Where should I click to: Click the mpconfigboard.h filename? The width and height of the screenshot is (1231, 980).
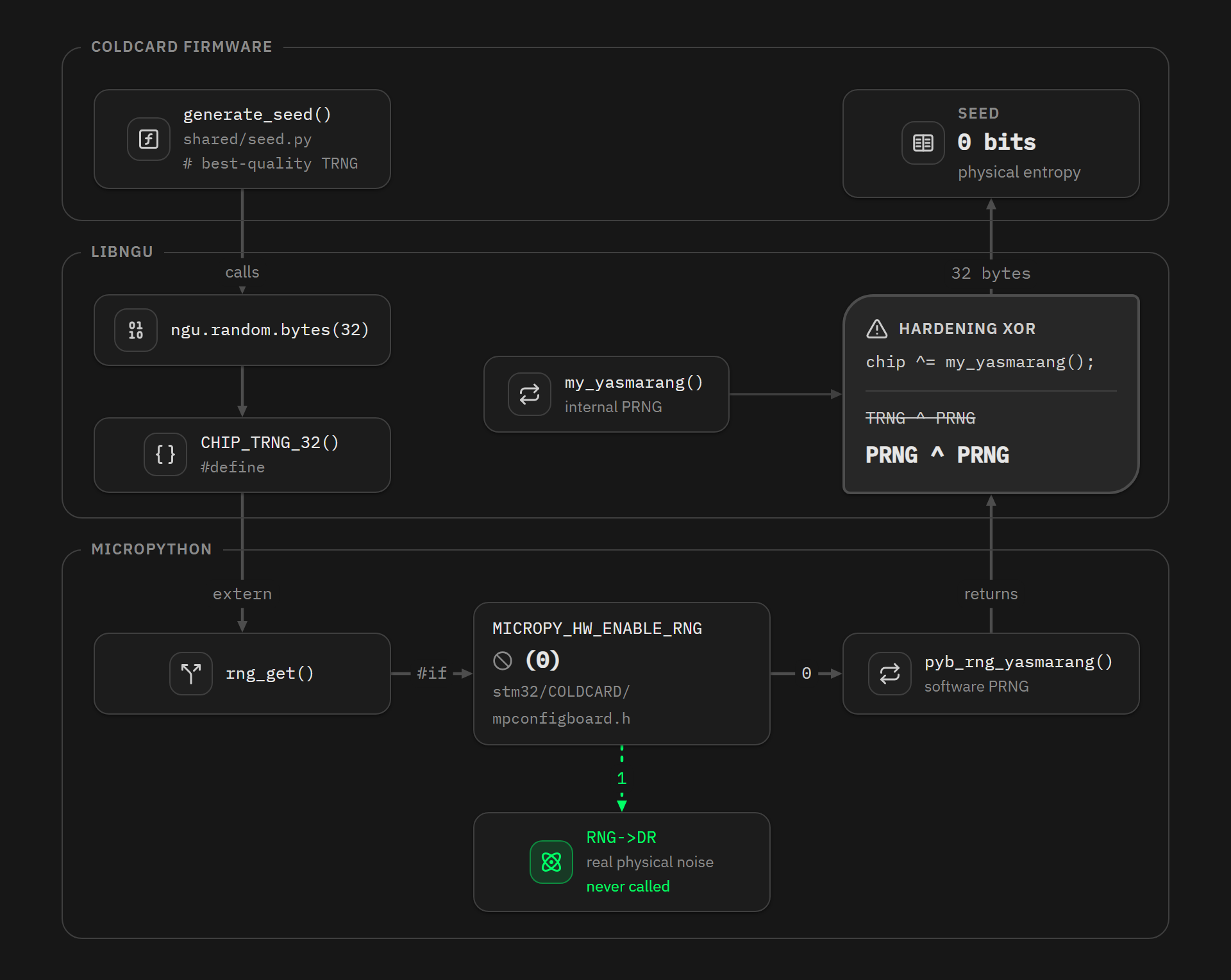pyautogui.click(x=561, y=719)
